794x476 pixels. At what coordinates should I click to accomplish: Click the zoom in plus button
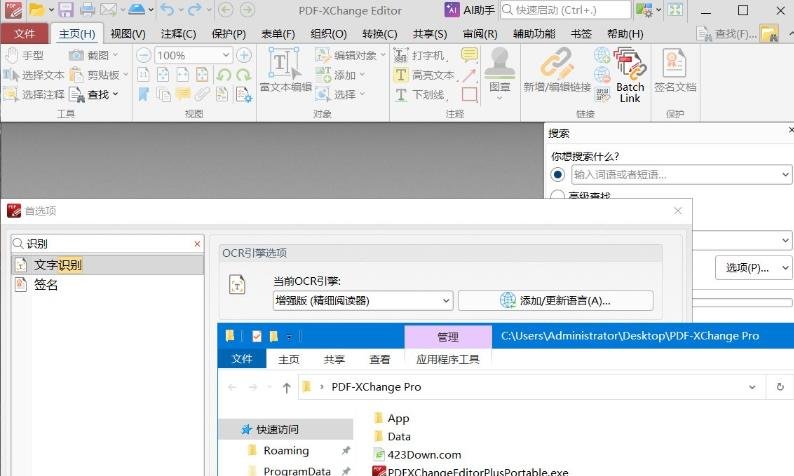pyautogui.click(x=244, y=55)
